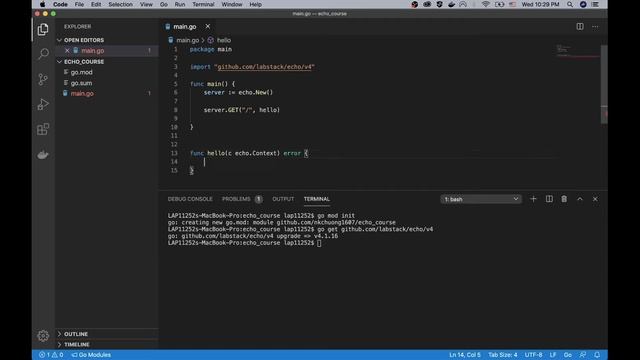Maximize panel with up chevron

(x=580, y=199)
